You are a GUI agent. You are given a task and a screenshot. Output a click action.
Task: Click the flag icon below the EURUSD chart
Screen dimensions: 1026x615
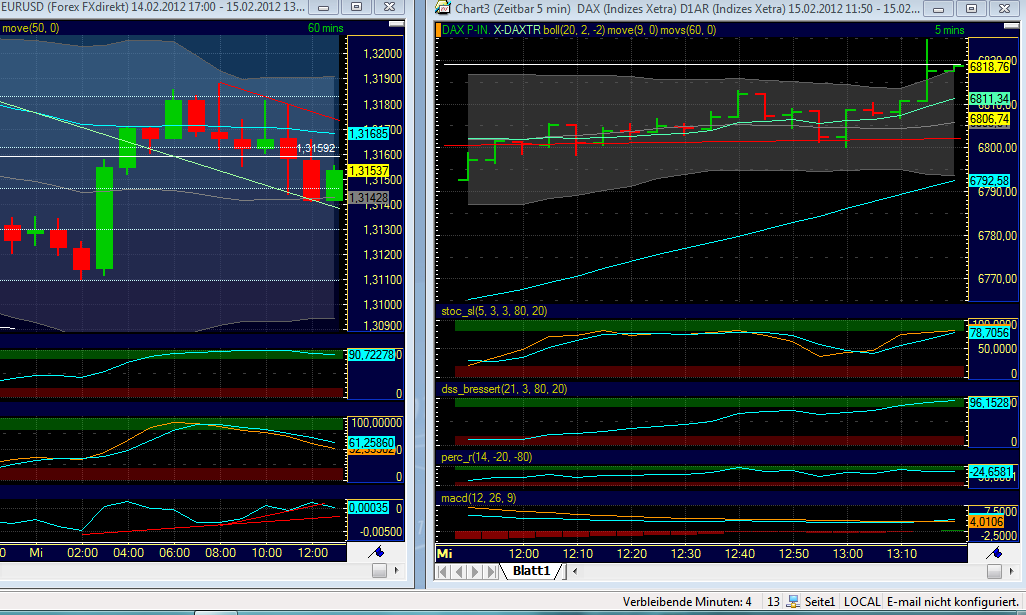click(375, 553)
